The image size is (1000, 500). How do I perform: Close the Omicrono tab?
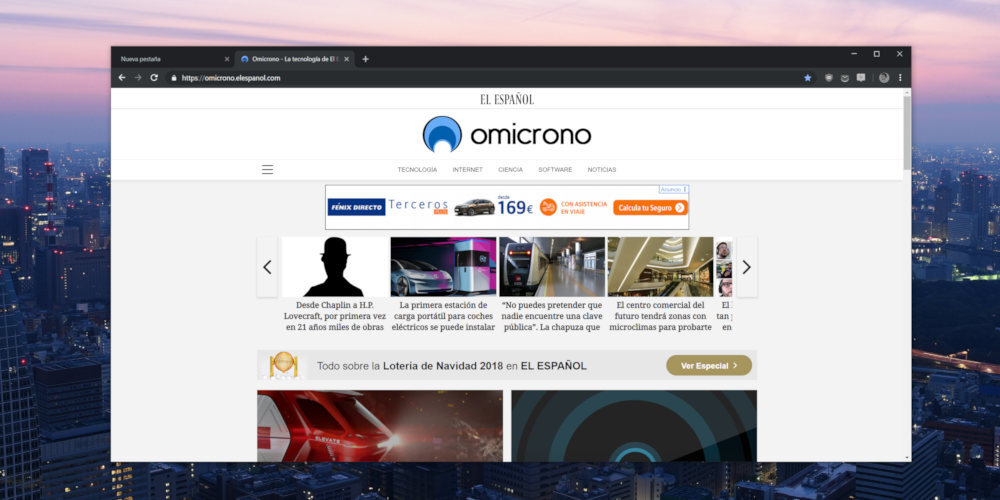(346, 59)
